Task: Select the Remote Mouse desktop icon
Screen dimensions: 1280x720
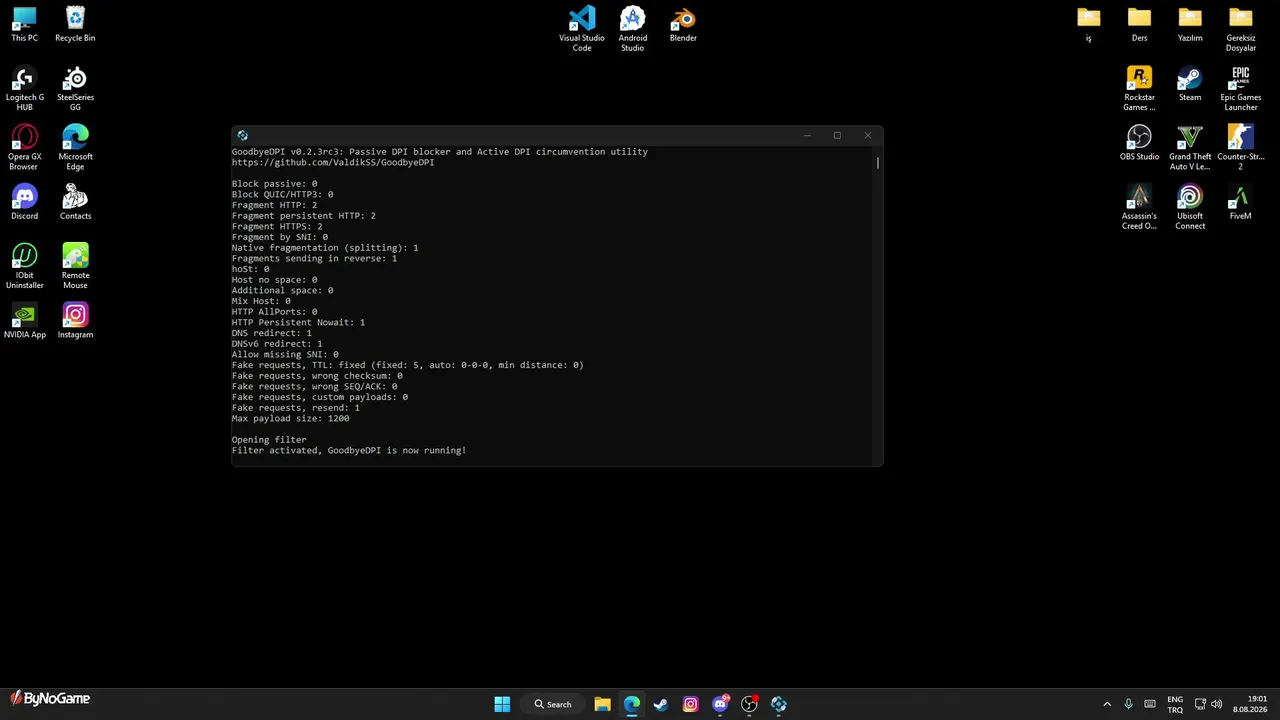Action: tap(75, 267)
